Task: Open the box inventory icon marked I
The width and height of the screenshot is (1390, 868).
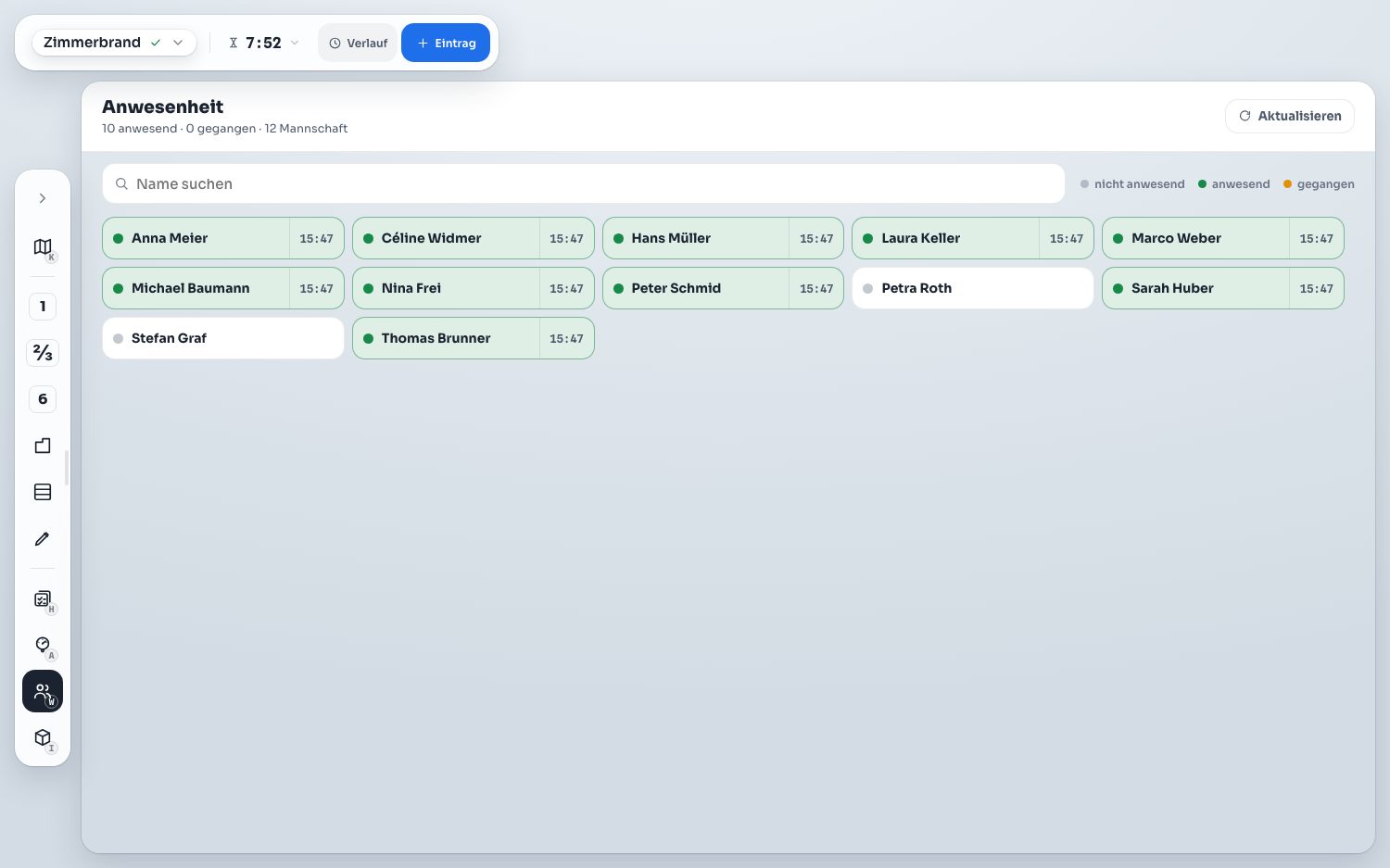Action: [x=43, y=737]
